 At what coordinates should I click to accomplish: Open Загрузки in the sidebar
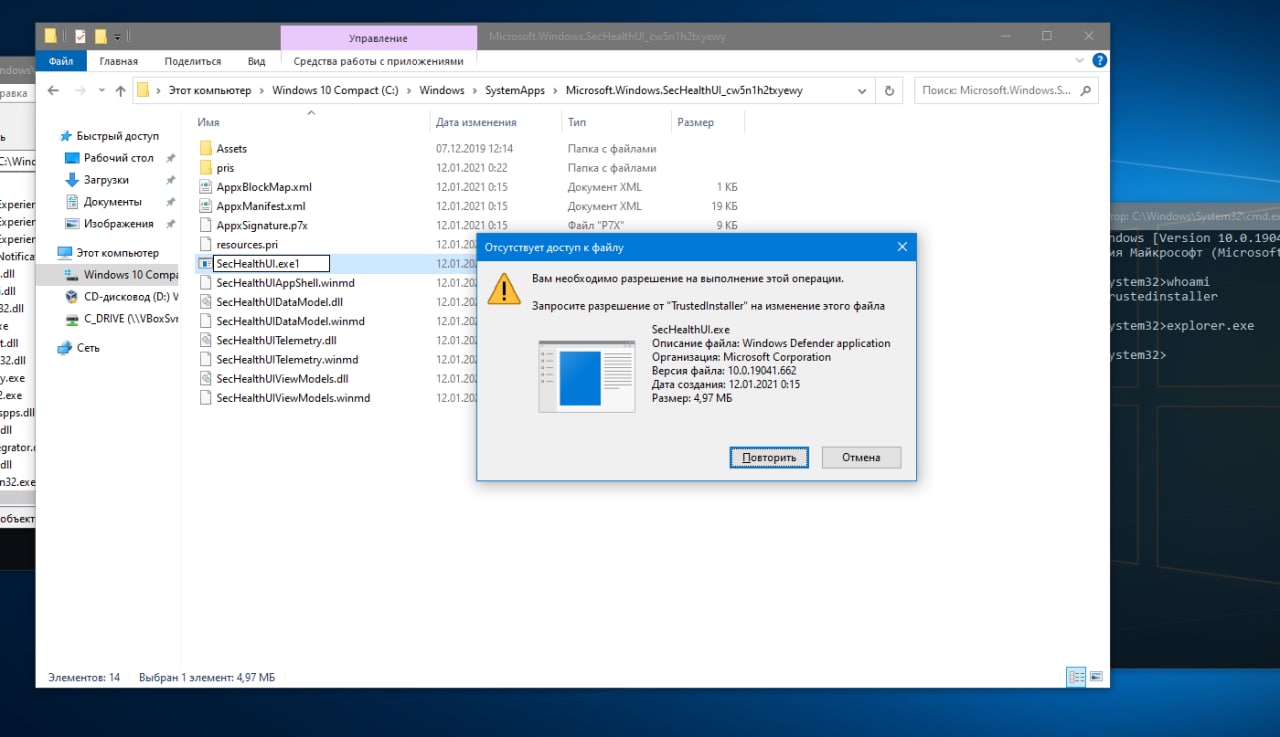106,180
